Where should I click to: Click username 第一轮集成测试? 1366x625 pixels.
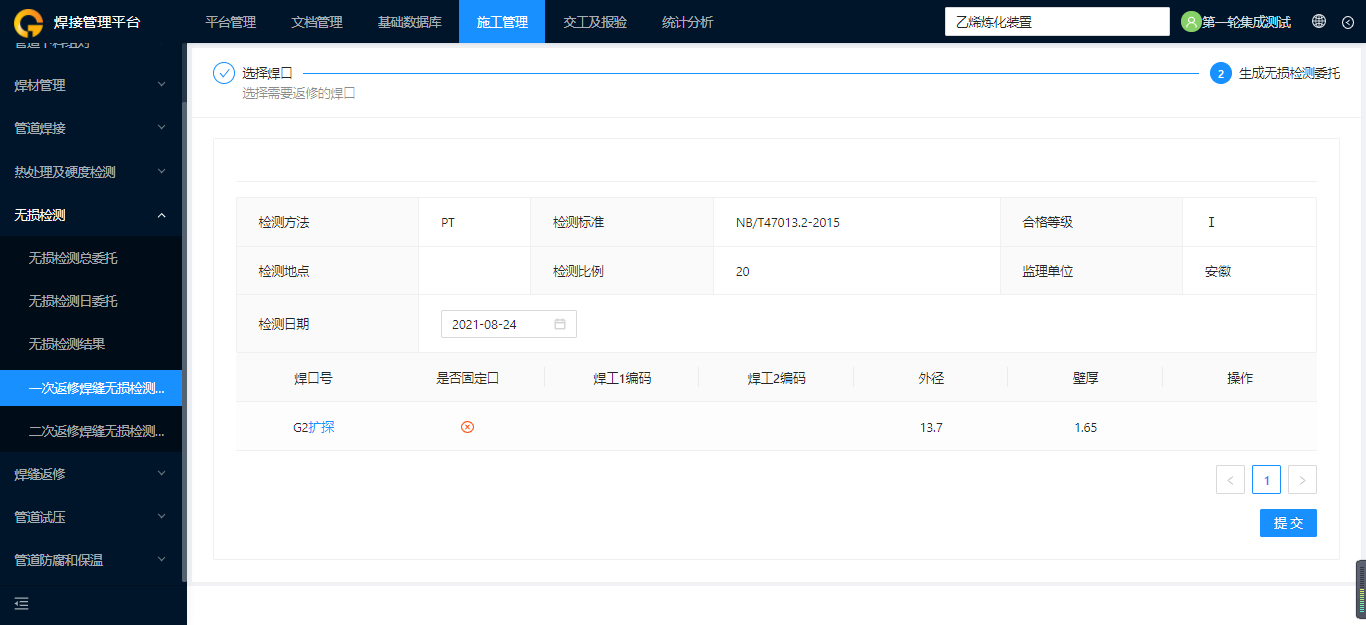click(1246, 22)
